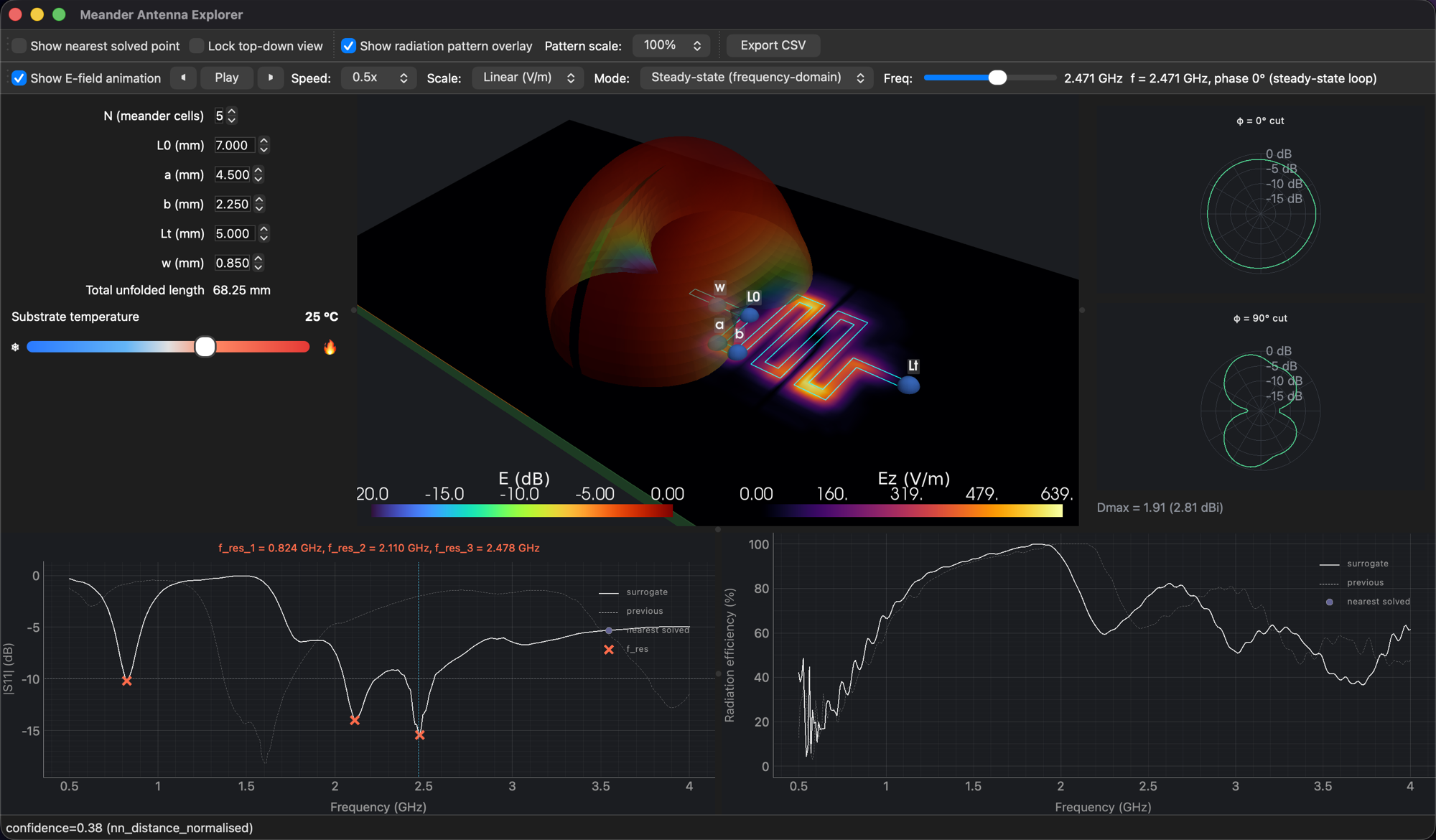Click the Lt (mm) value field 5.000
The width and height of the screenshot is (1436, 840).
pos(235,233)
